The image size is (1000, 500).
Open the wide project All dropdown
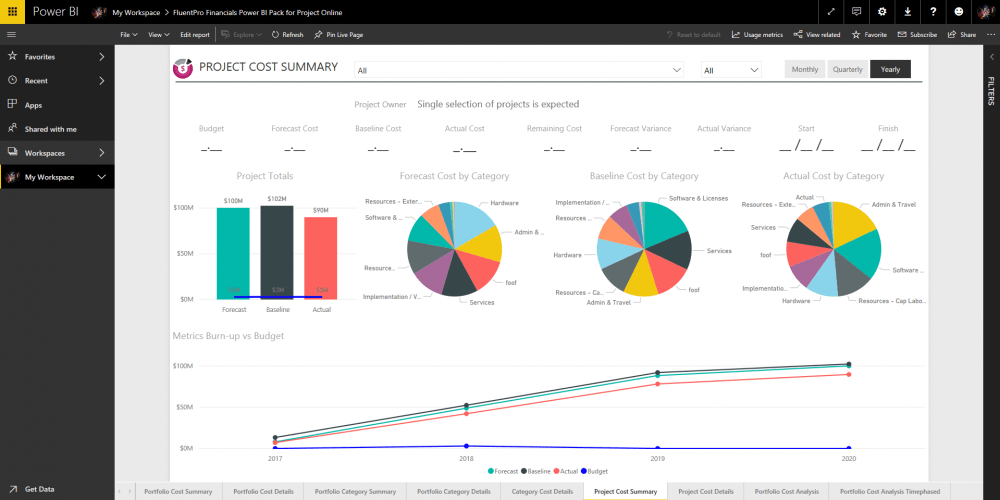[x=519, y=70]
